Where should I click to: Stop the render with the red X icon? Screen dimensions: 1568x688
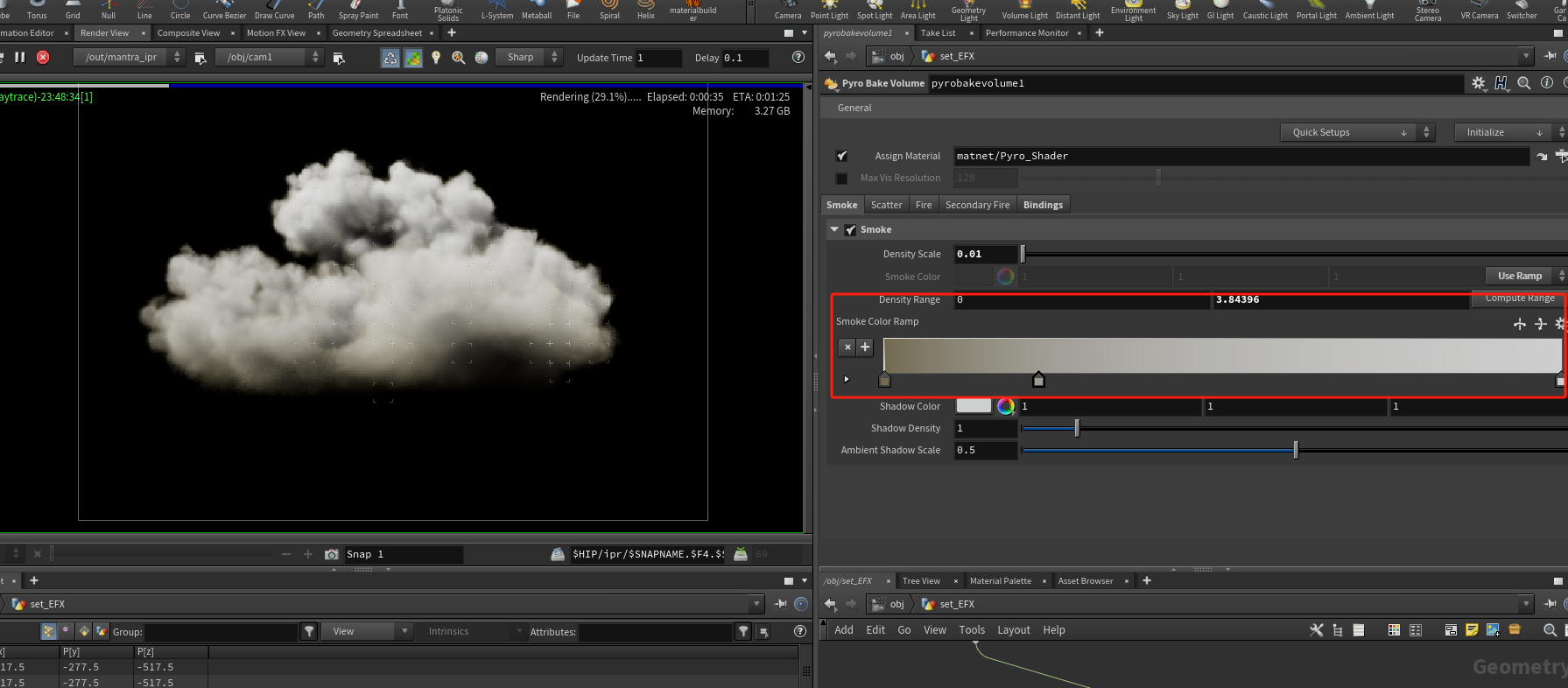[x=43, y=57]
